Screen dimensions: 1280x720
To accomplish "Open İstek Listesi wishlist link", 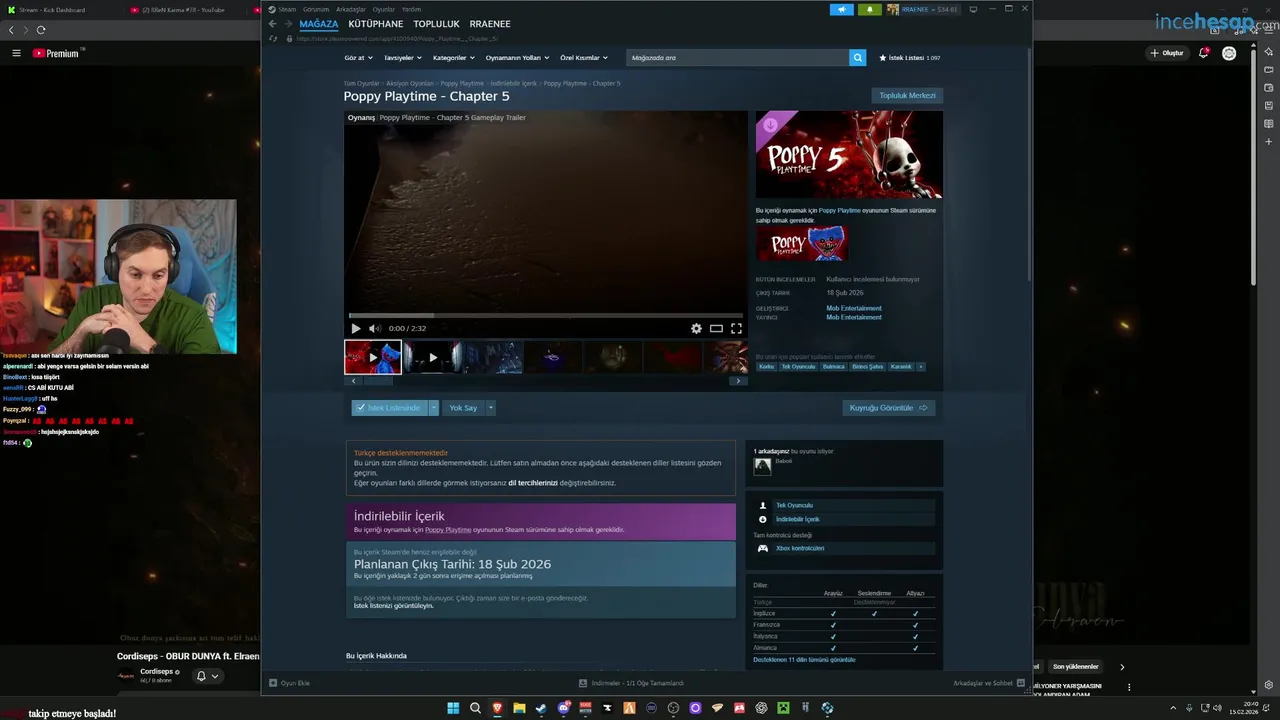I will [x=909, y=58].
